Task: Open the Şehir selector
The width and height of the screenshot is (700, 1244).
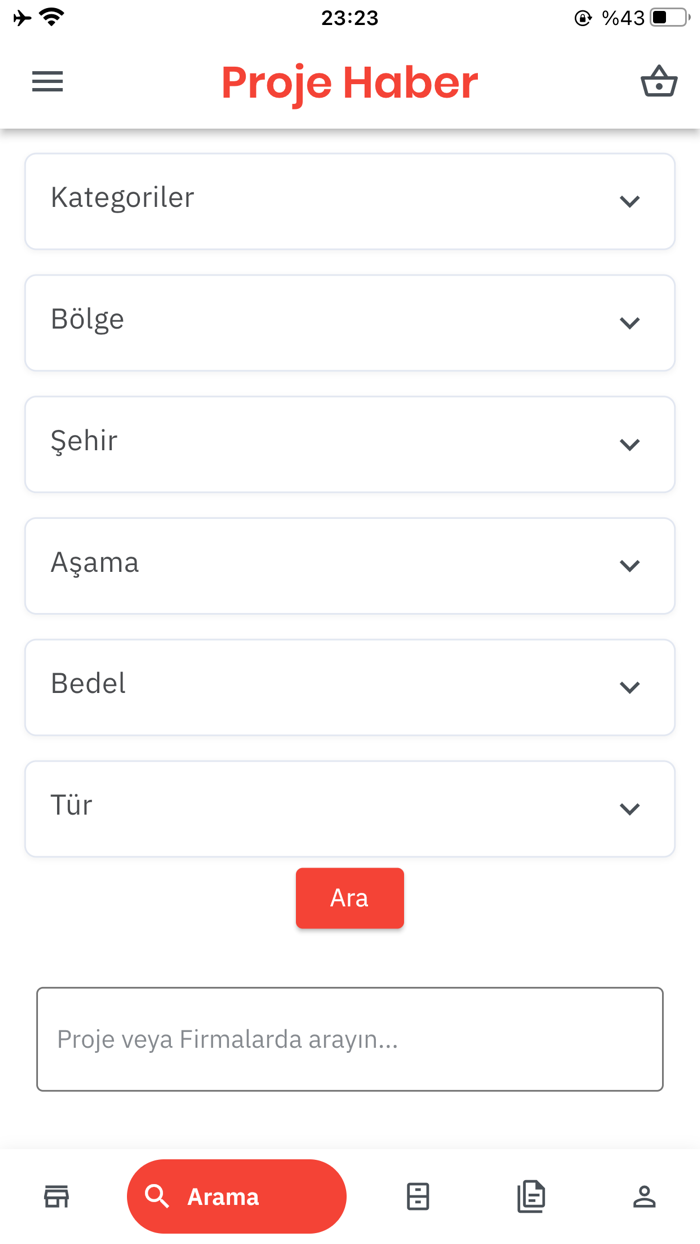Action: (x=349, y=444)
